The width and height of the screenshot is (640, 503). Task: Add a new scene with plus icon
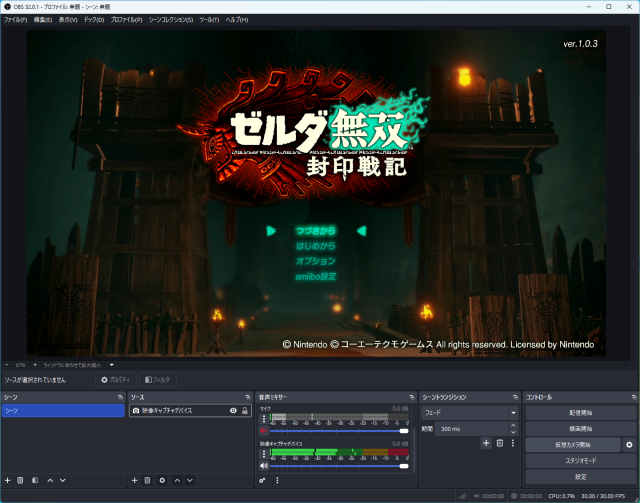click(7, 481)
